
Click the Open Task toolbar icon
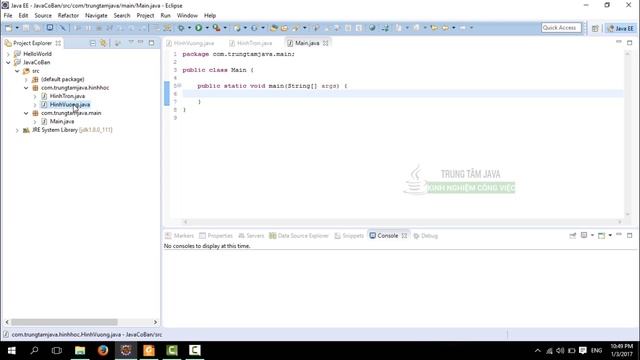pyautogui.click(x=284, y=28)
